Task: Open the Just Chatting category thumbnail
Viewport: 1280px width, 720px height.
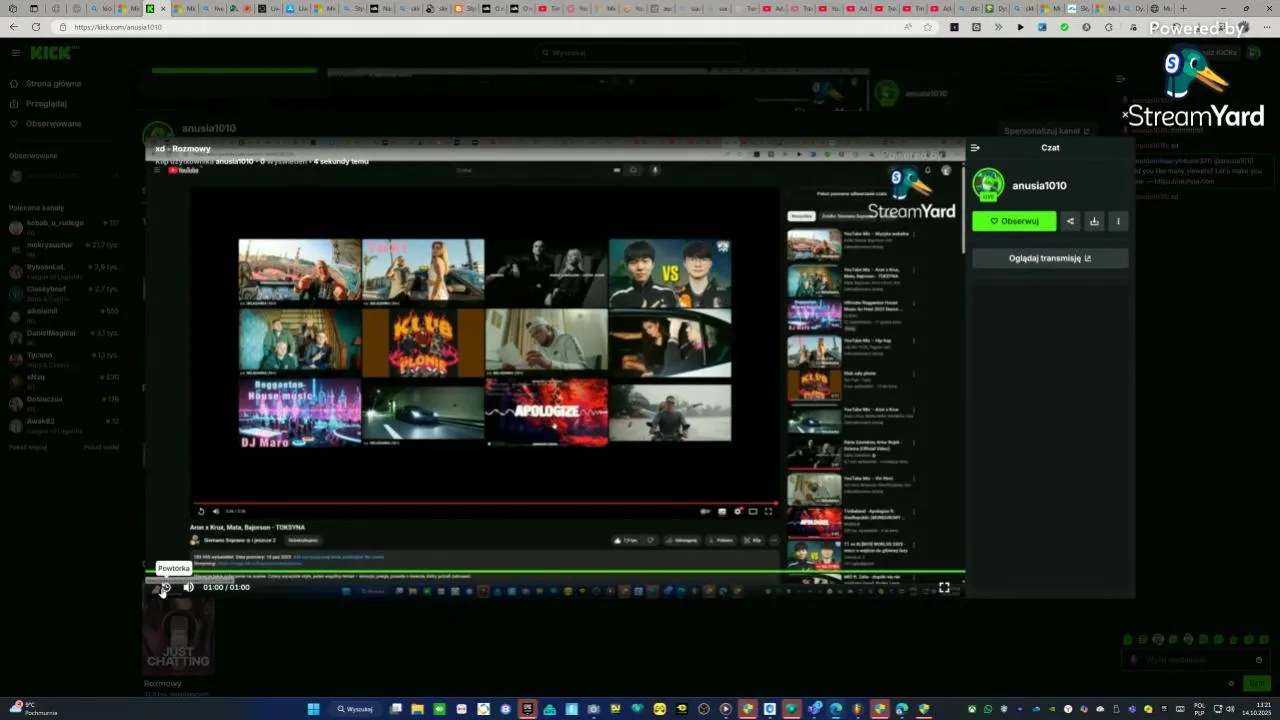Action: (178, 635)
